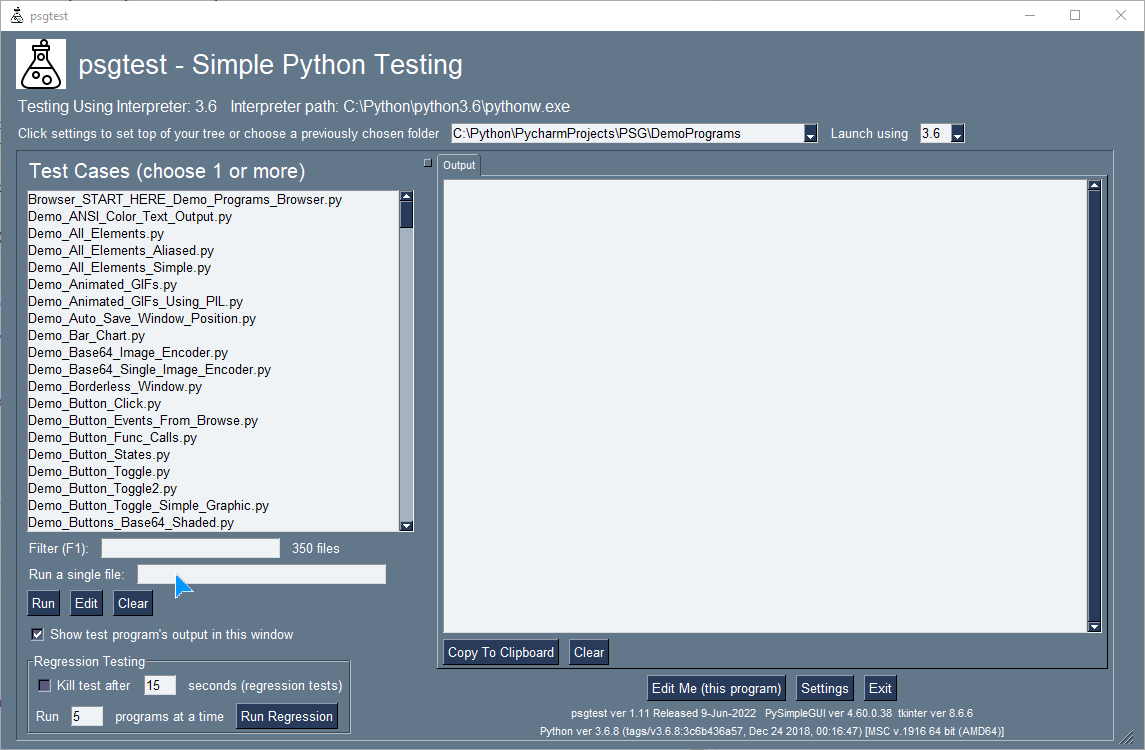Click the psgtest flask logo image
Screen dimensions: 1145x750
point(41,64)
